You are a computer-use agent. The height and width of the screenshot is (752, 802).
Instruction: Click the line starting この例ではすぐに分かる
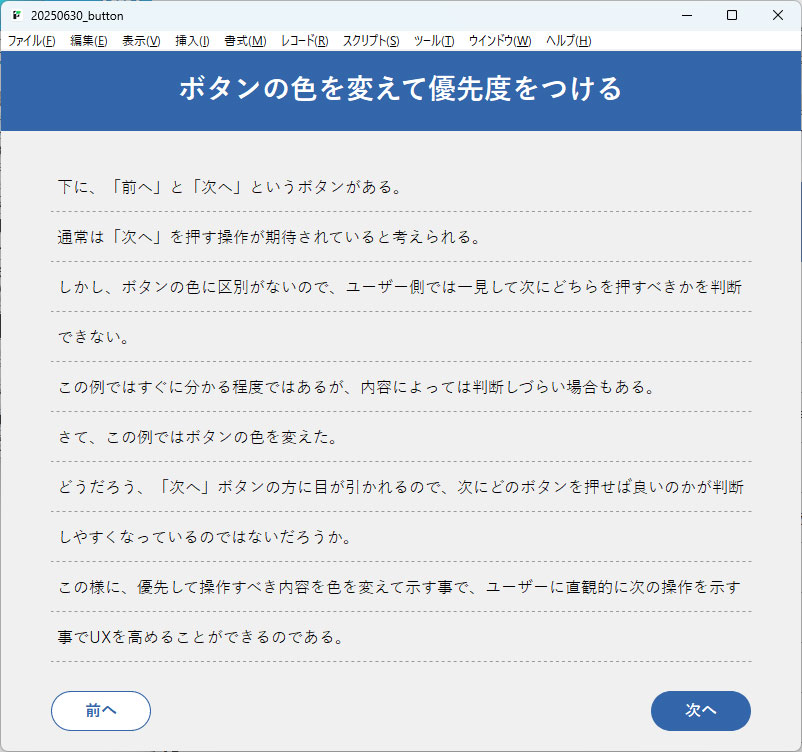point(357,387)
